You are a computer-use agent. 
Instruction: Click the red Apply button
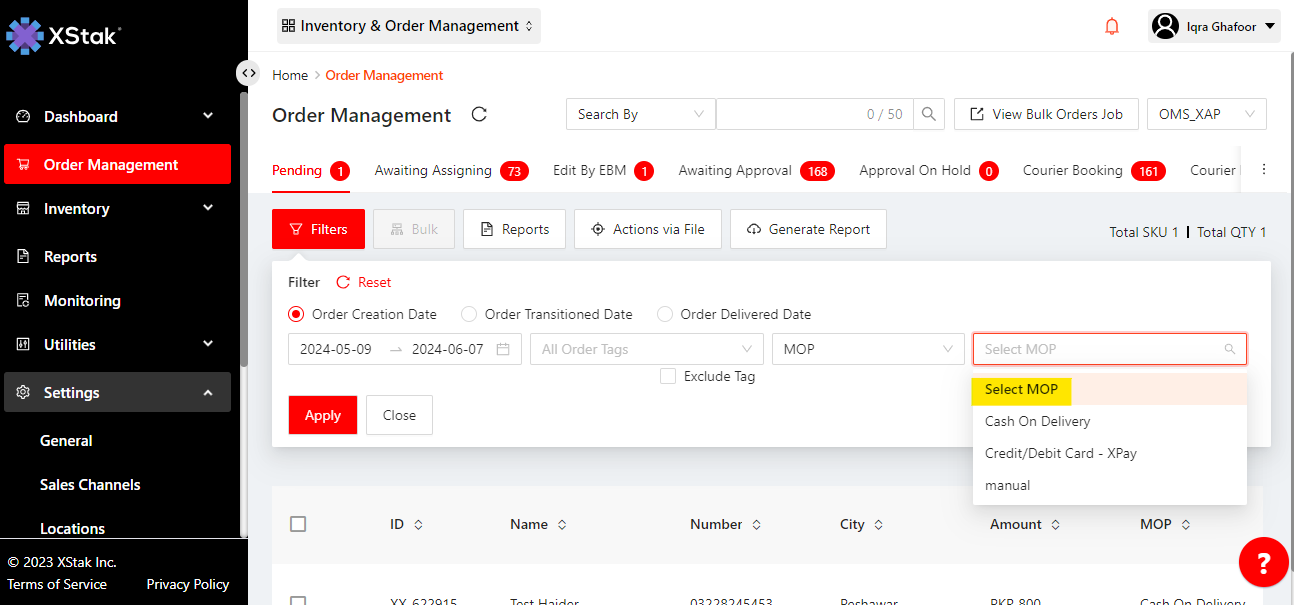[322, 415]
